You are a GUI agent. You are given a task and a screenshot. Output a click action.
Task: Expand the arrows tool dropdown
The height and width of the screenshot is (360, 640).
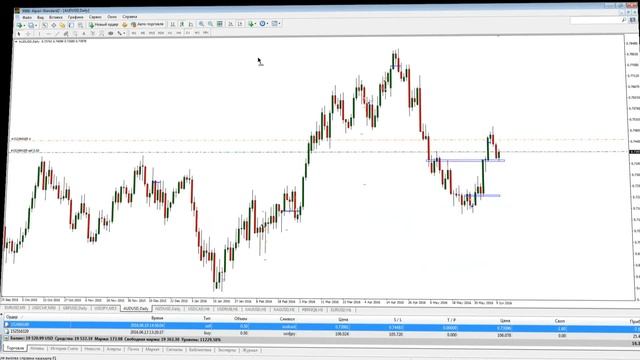tap(124, 33)
